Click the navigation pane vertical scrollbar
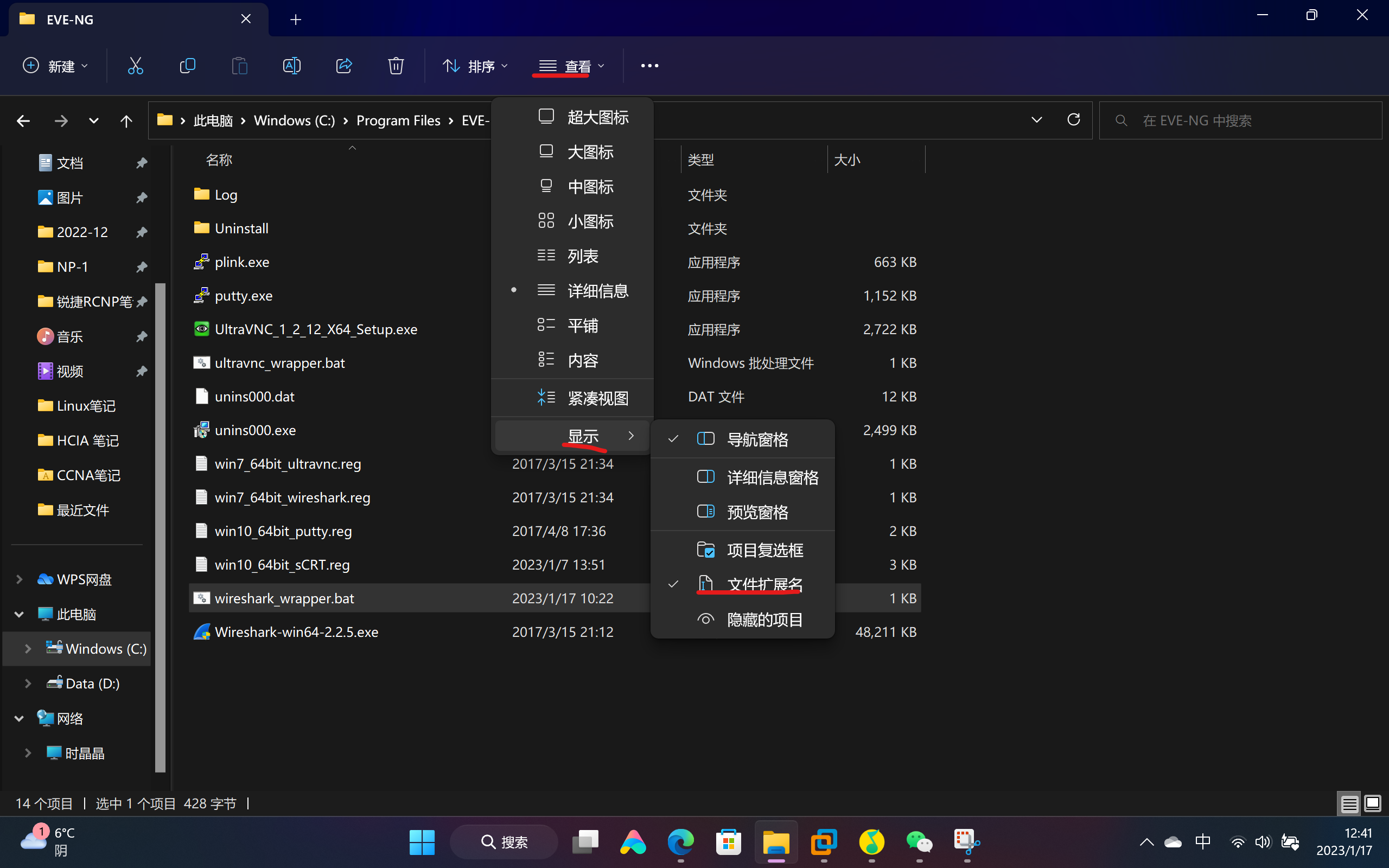The image size is (1389, 868). click(x=160, y=516)
